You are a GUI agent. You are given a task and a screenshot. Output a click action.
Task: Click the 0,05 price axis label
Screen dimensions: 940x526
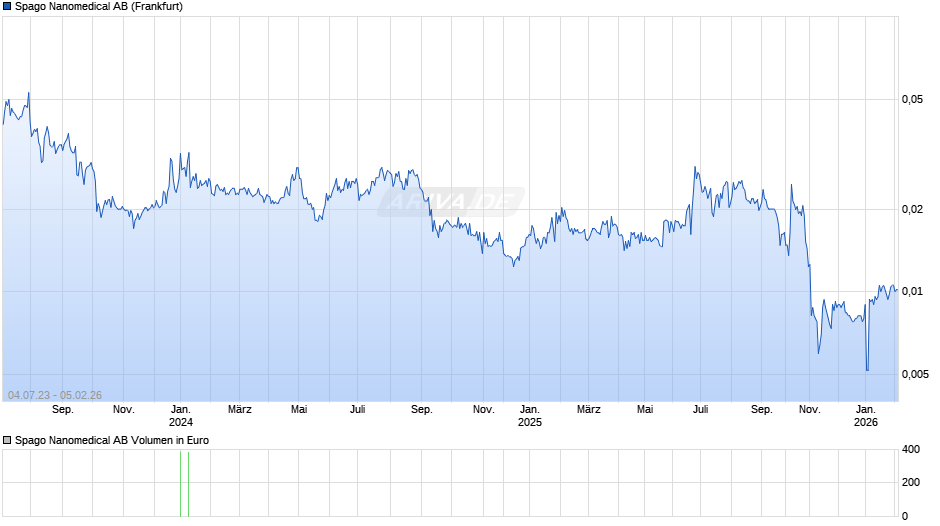(x=912, y=100)
